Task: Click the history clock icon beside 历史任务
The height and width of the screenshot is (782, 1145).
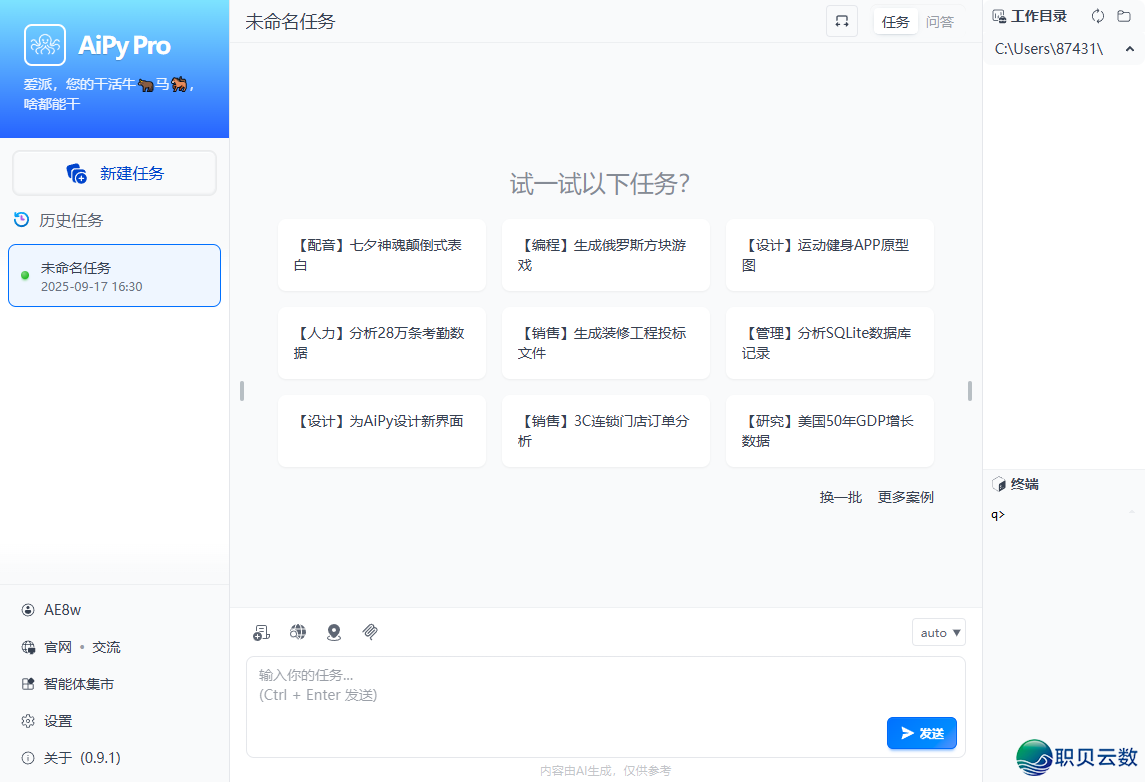Action: point(21,219)
